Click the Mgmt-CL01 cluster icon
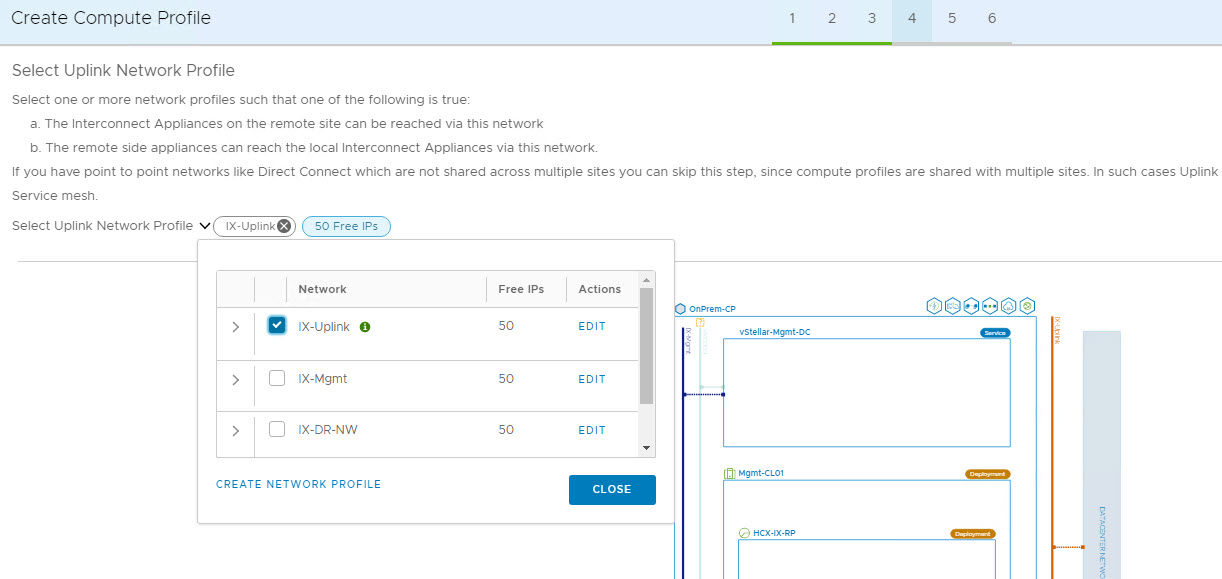This screenshot has width=1222, height=579. [x=729, y=473]
